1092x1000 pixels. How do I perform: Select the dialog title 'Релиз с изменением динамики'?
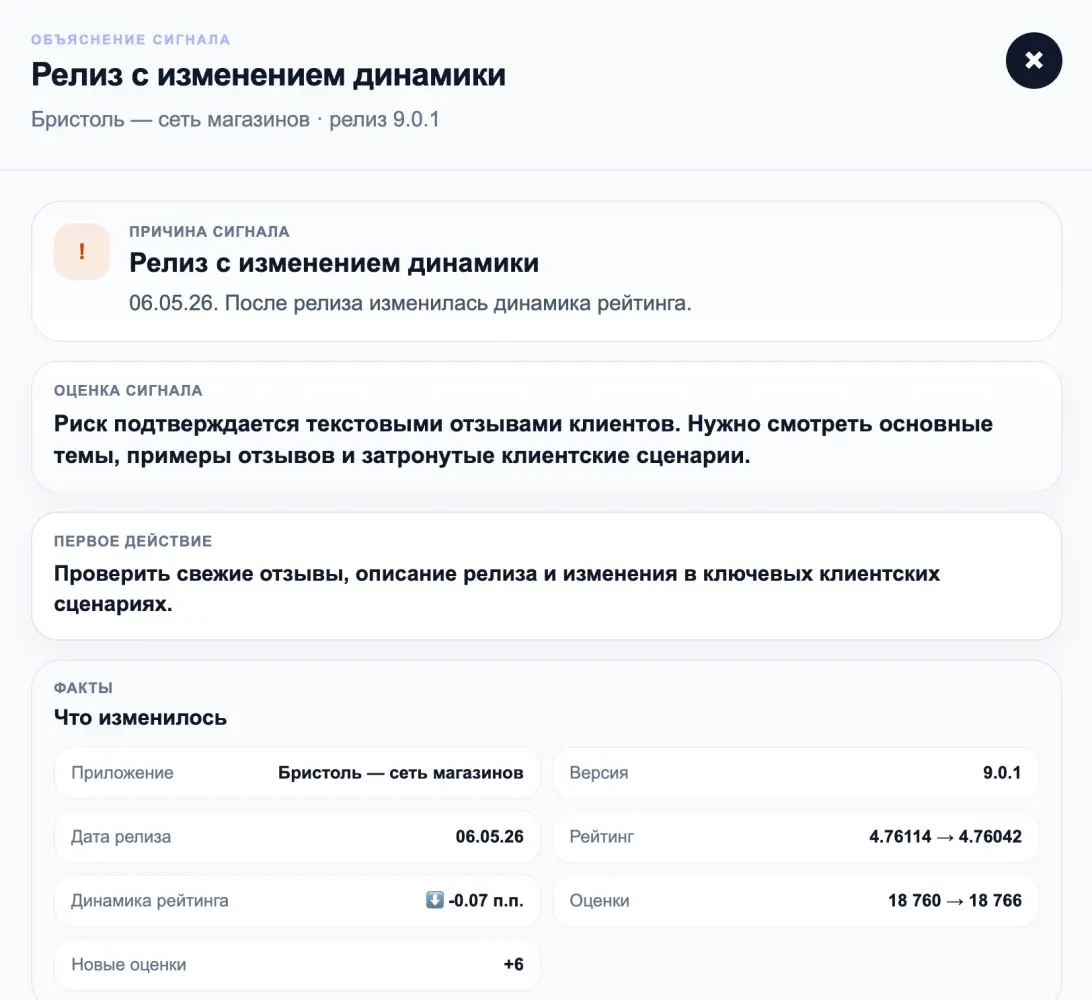pyautogui.click(x=269, y=75)
